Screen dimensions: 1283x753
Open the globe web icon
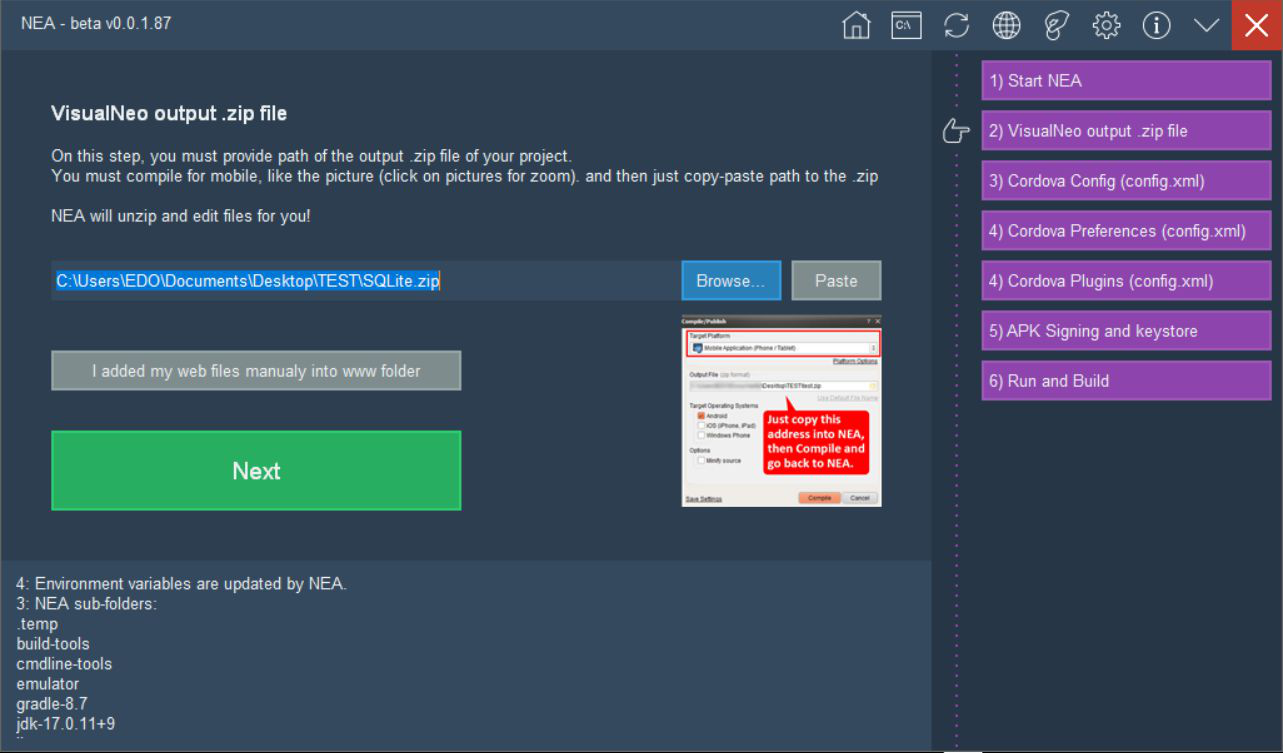click(1006, 25)
